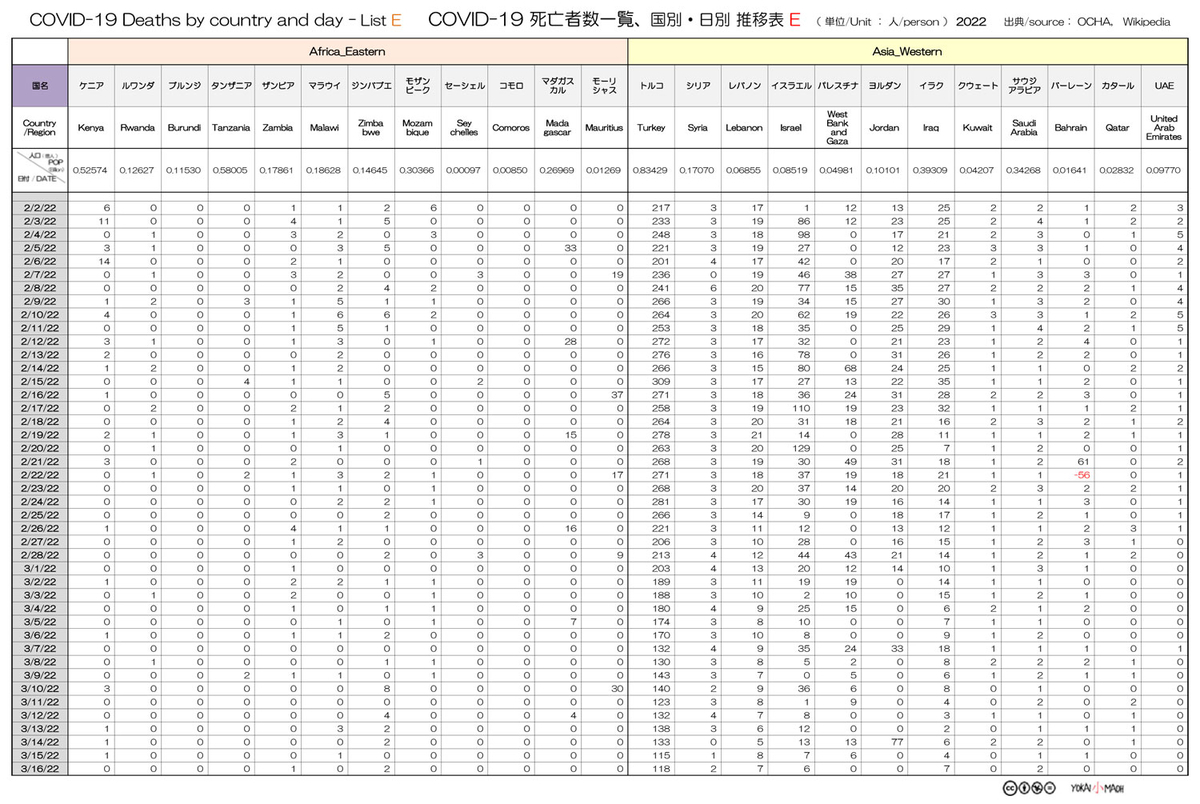Click the Saudi Arabia column header
Image resolution: width=1200 pixels, height=804 pixels.
[1024, 128]
